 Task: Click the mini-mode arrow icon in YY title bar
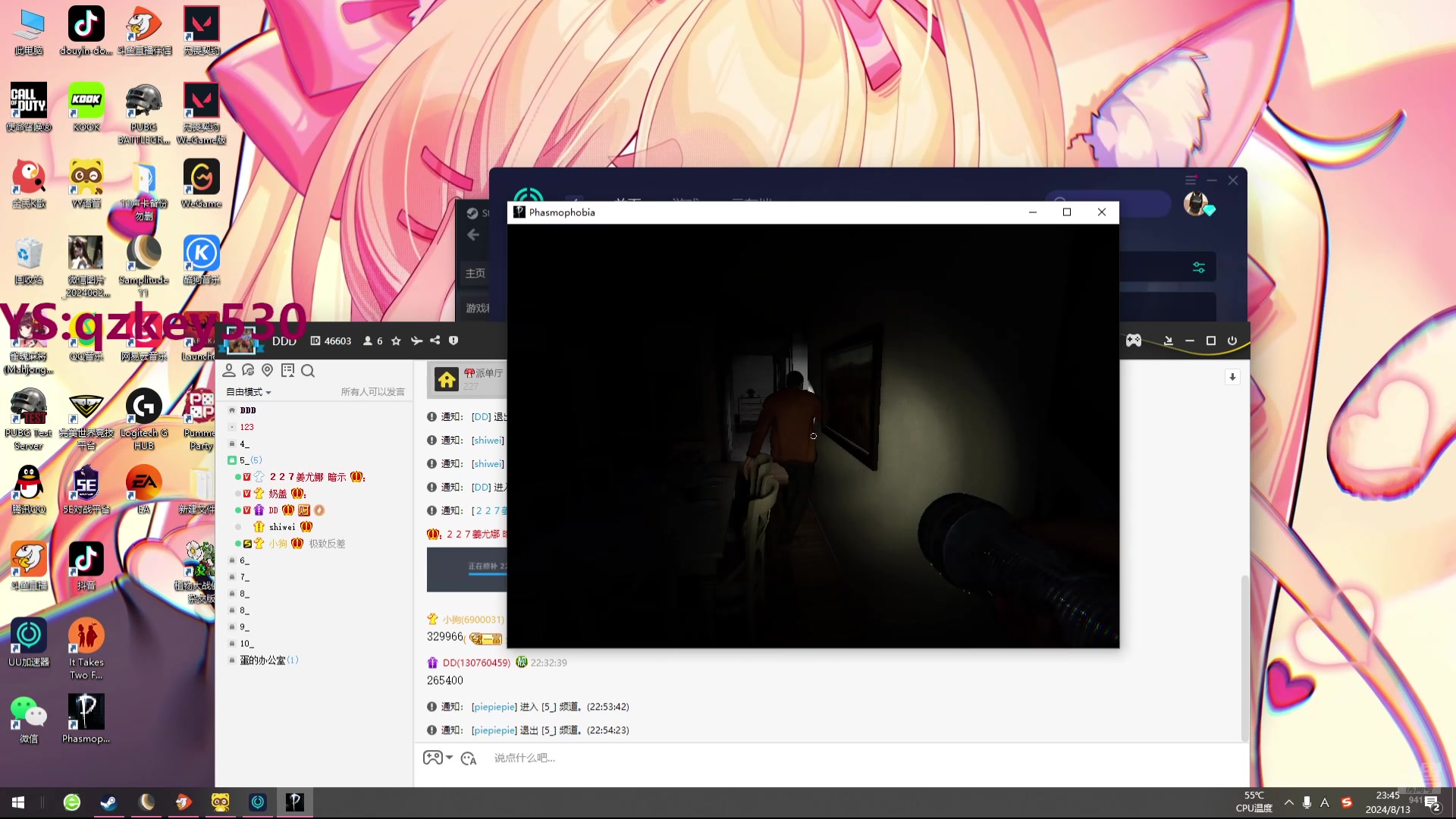click(x=1168, y=340)
